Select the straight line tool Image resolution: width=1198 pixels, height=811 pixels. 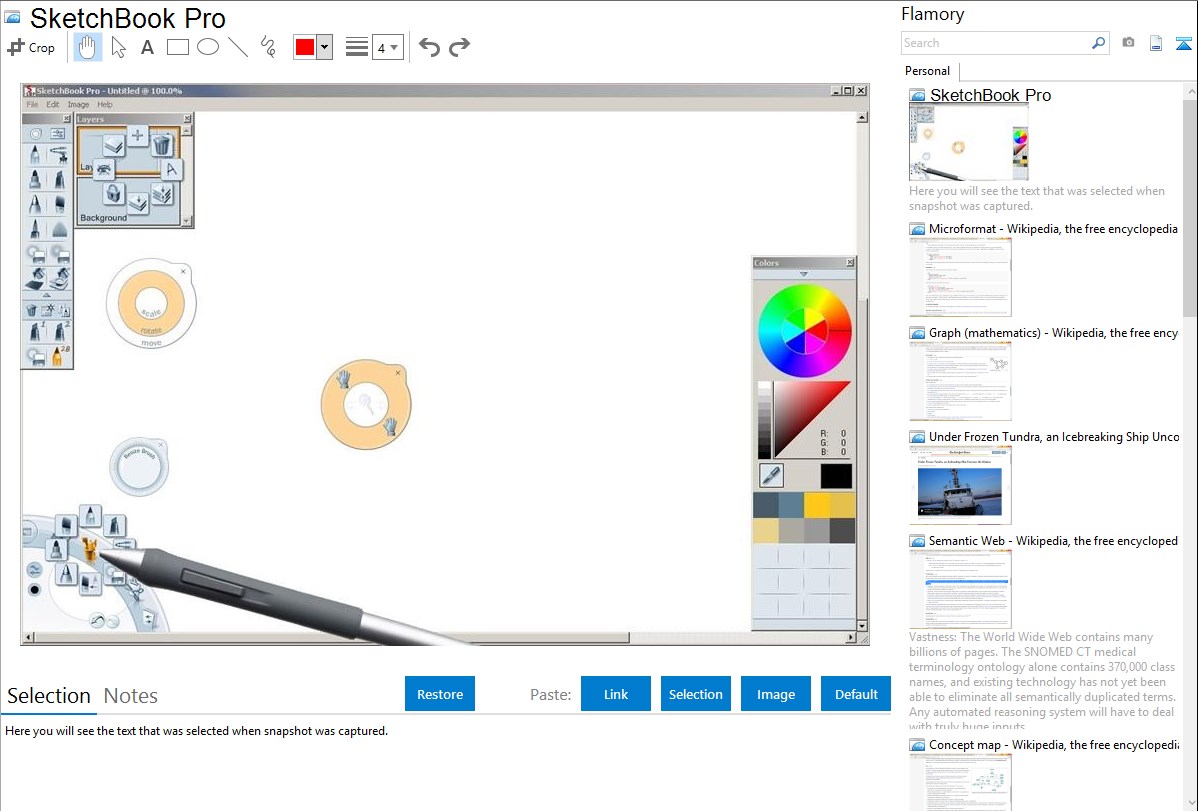(x=238, y=47)
